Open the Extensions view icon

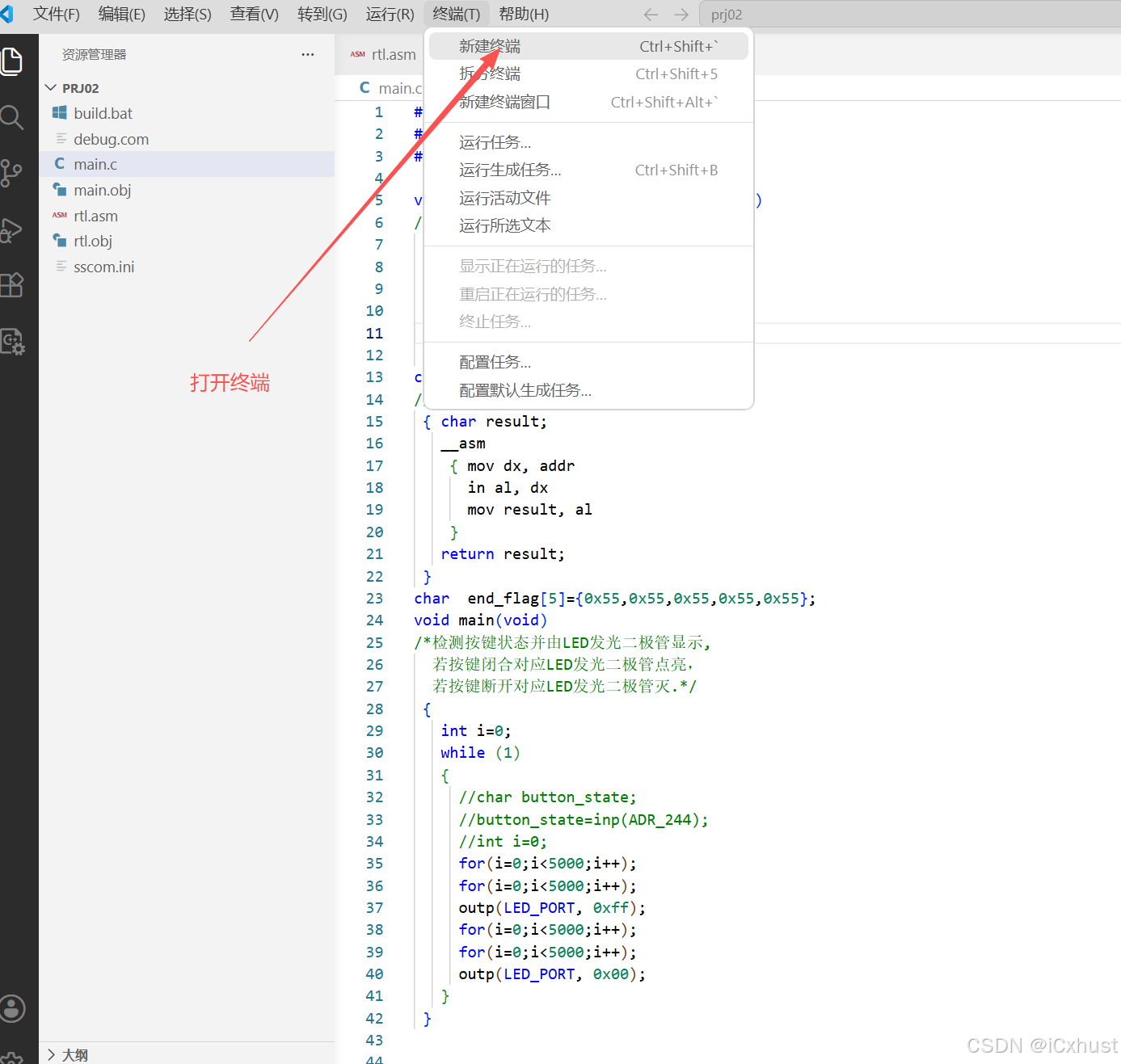coord(11,285)
